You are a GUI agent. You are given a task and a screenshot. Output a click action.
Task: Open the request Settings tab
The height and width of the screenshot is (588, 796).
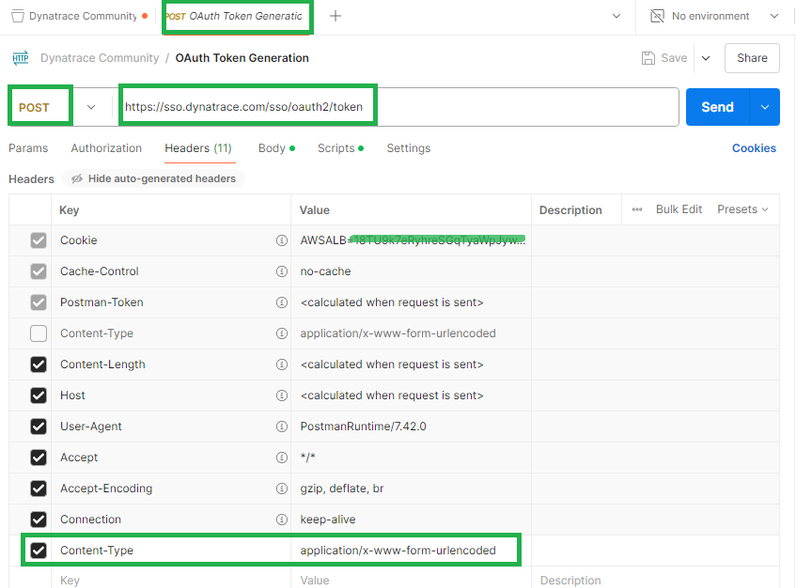coord(409,148)
